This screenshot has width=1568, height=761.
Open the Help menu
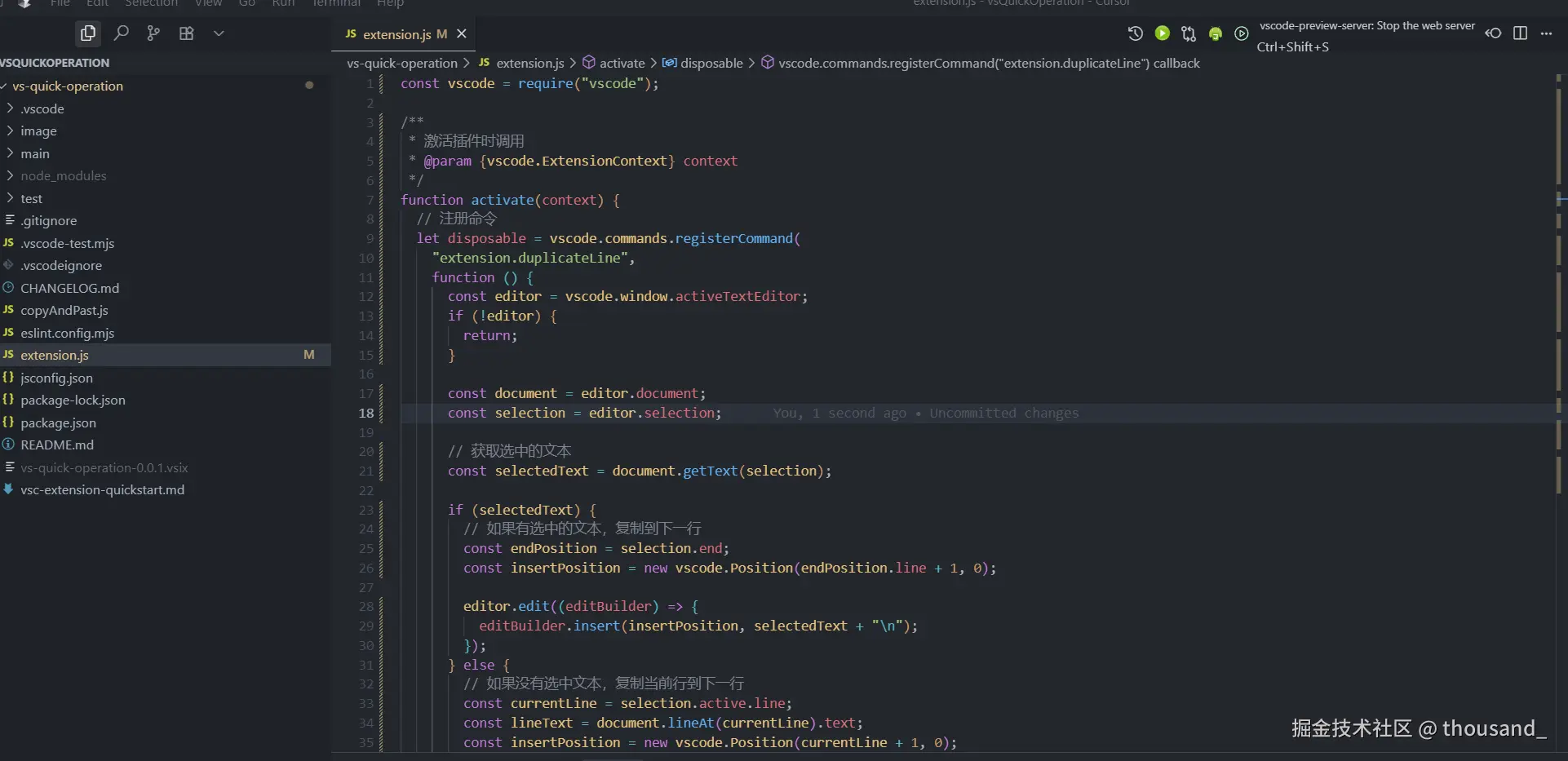391,3
